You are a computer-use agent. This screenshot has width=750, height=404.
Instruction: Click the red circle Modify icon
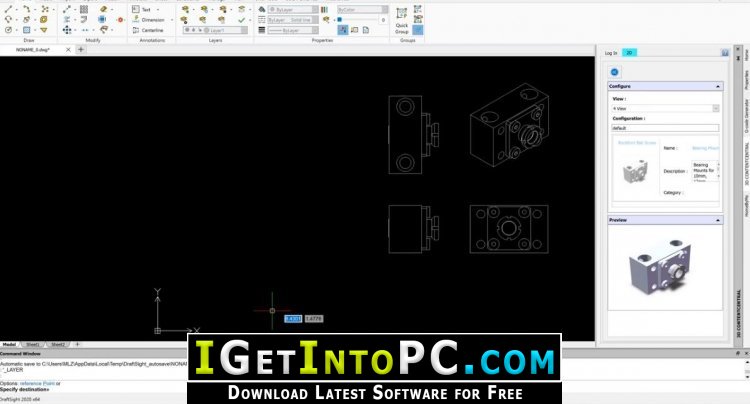pos(120,20)
